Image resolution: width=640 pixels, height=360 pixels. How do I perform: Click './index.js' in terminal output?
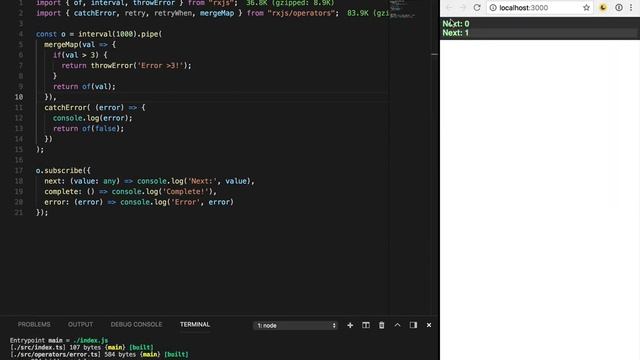click(91, 340)
